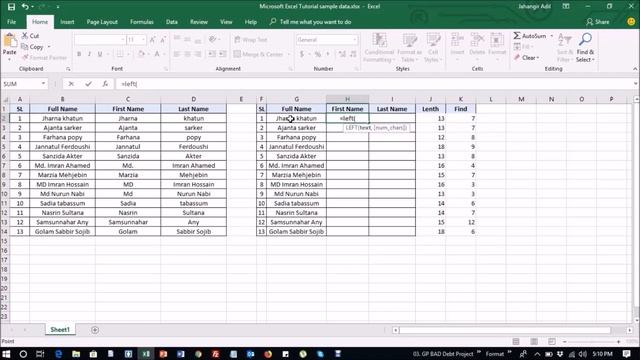Click the Clear eraser icon
Image resolution: width=640 pixels, height=360 pixels.
click(x=517, y=58)
